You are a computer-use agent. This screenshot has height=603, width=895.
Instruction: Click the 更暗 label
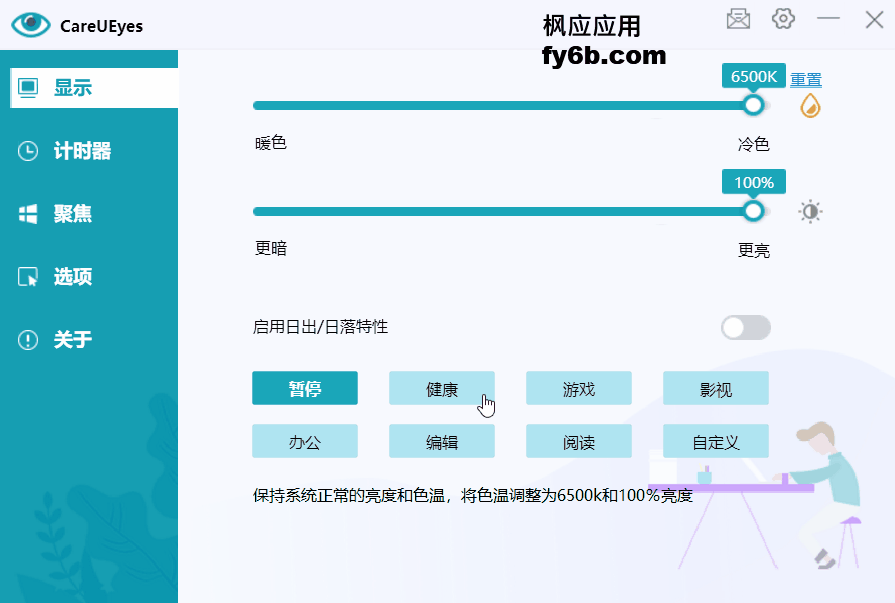pyautogui.click(x=271, y=248)
